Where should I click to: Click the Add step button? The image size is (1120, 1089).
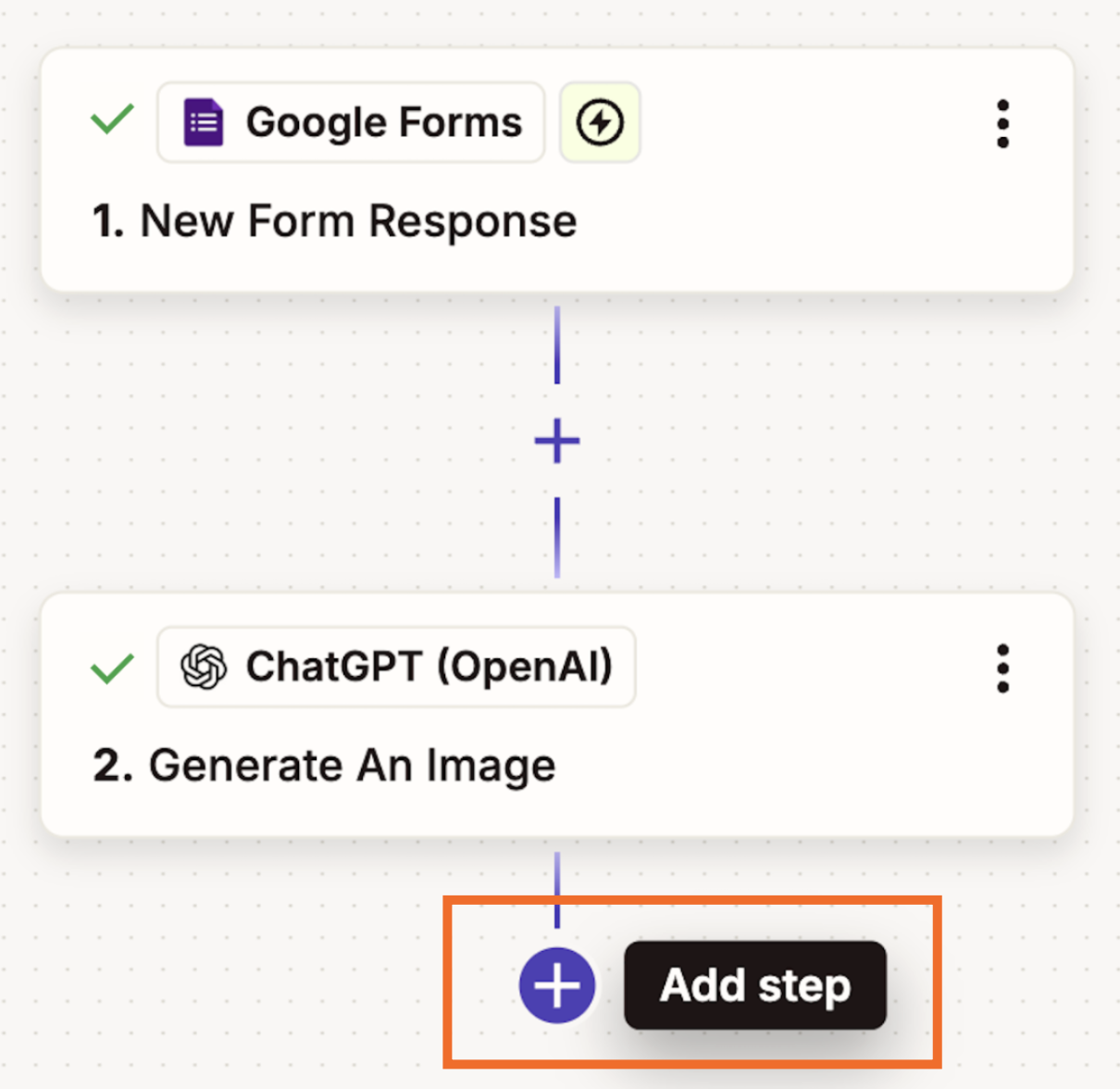[x=754, y=986]
